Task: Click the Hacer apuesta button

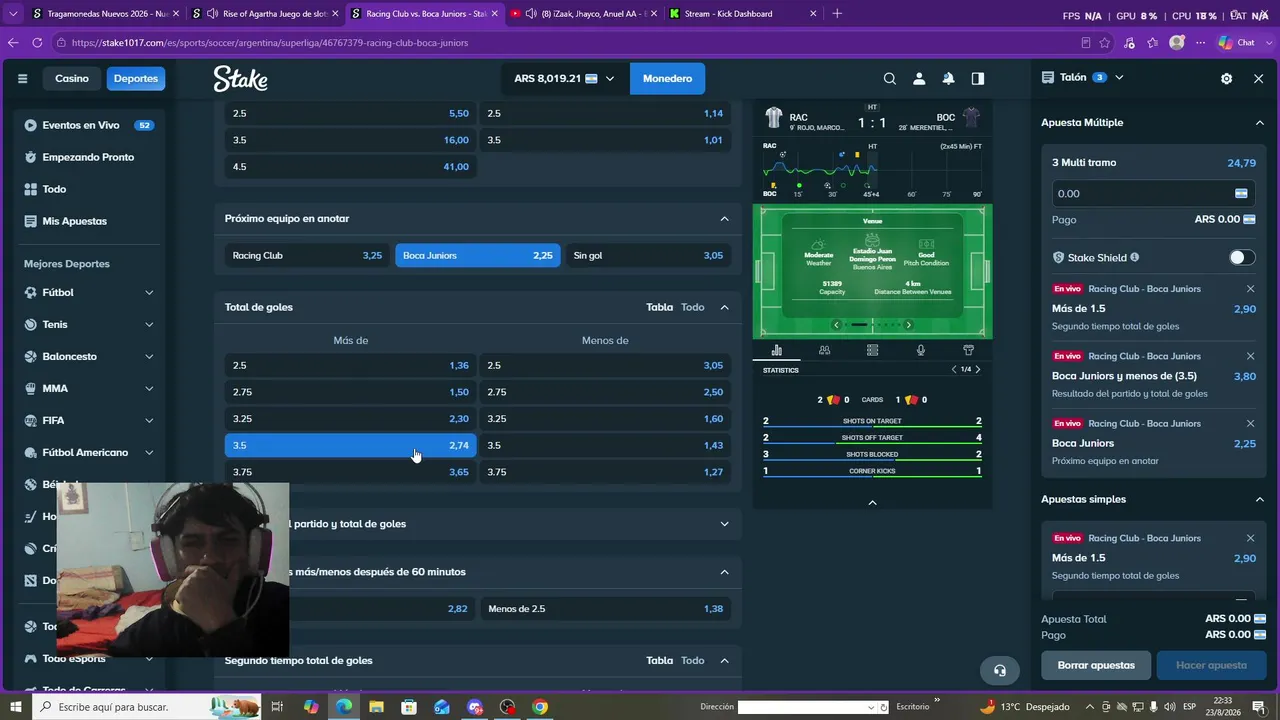Action: (x=1211, y=665)
